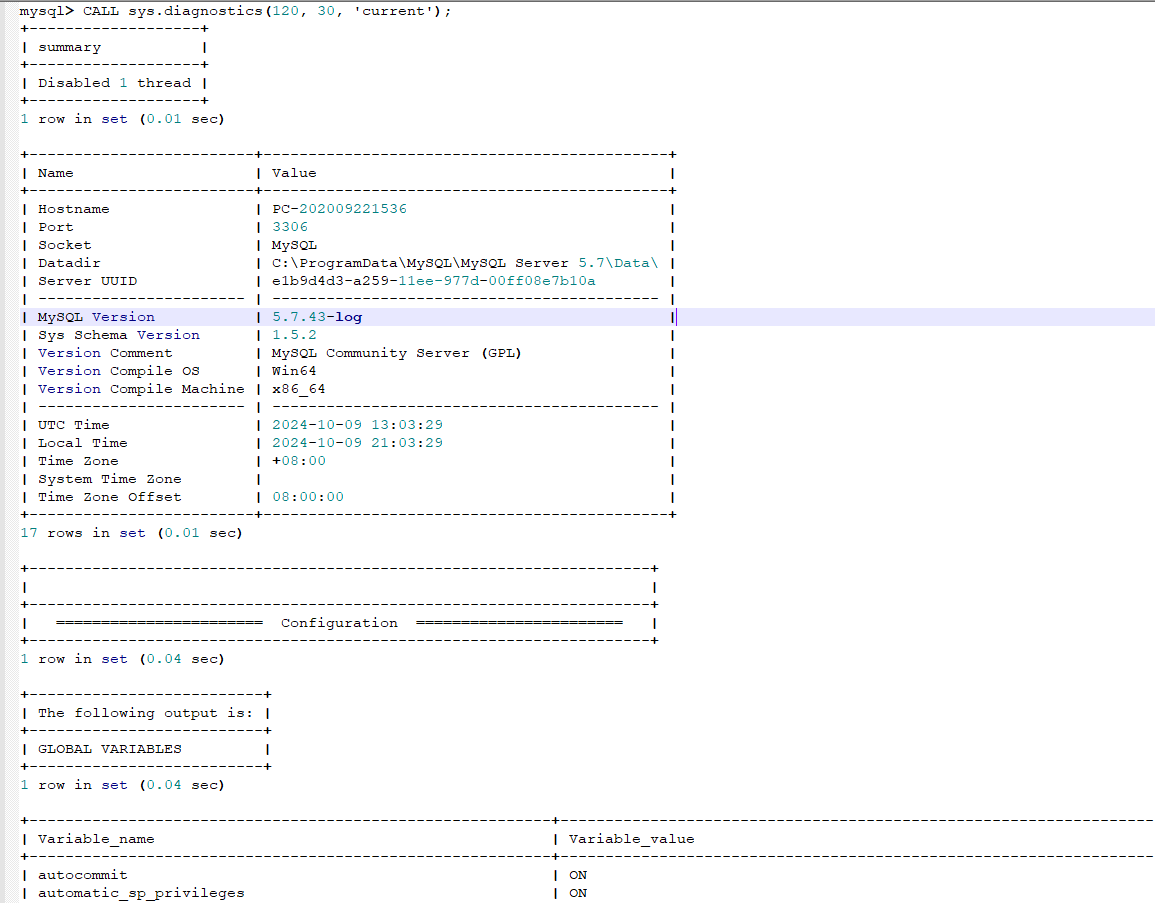Click the Socket value MySQL
1155x904 pixels.
(x=294, y=245)
